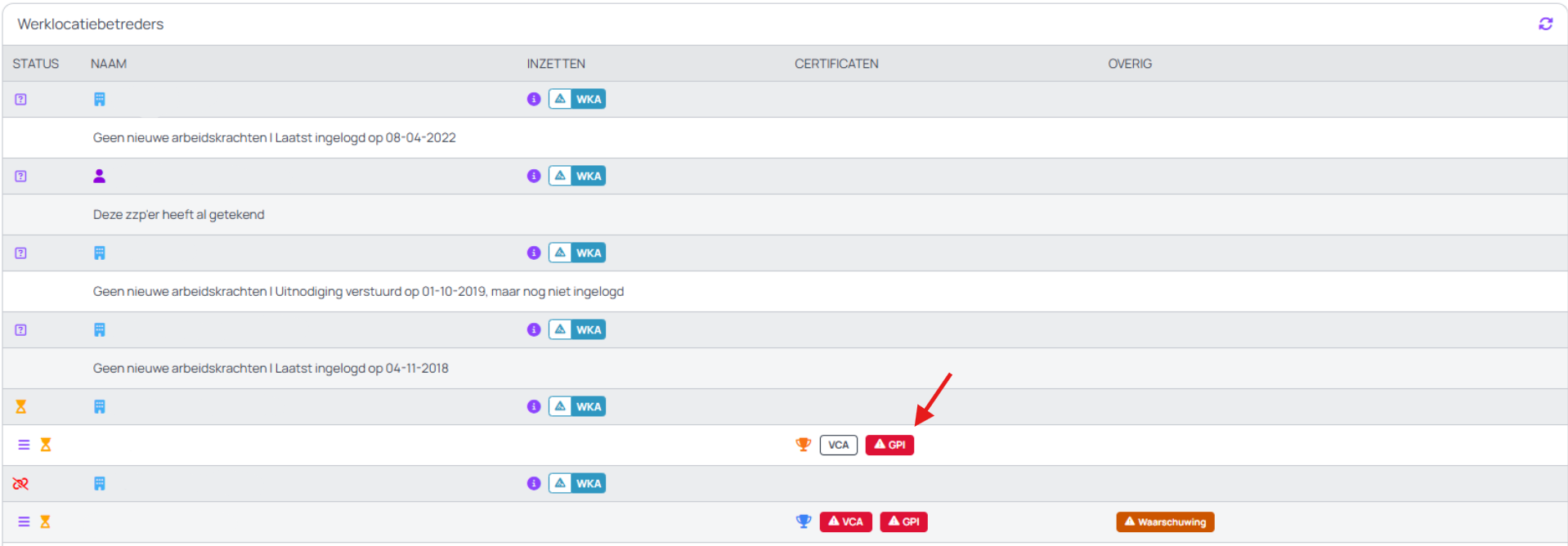
Task: Click the INZETTEN column header
Action: pyautogui.click(x=556, y=64)
